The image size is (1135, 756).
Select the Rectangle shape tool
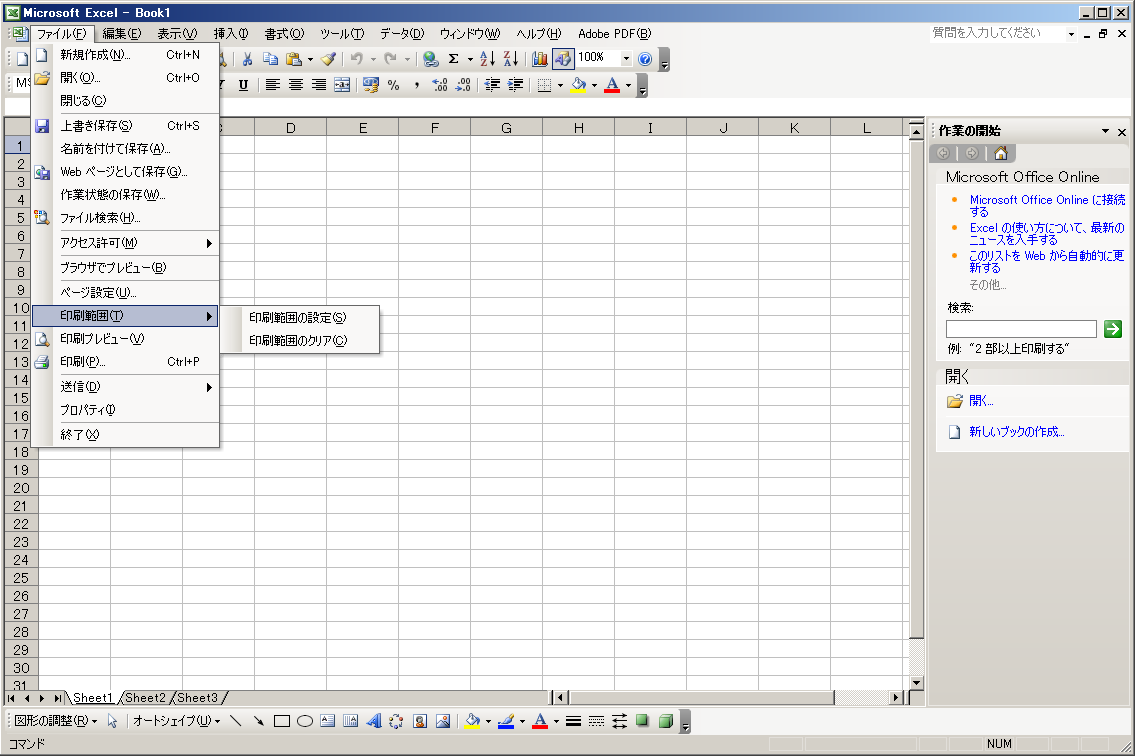click(x=282, y=720)
